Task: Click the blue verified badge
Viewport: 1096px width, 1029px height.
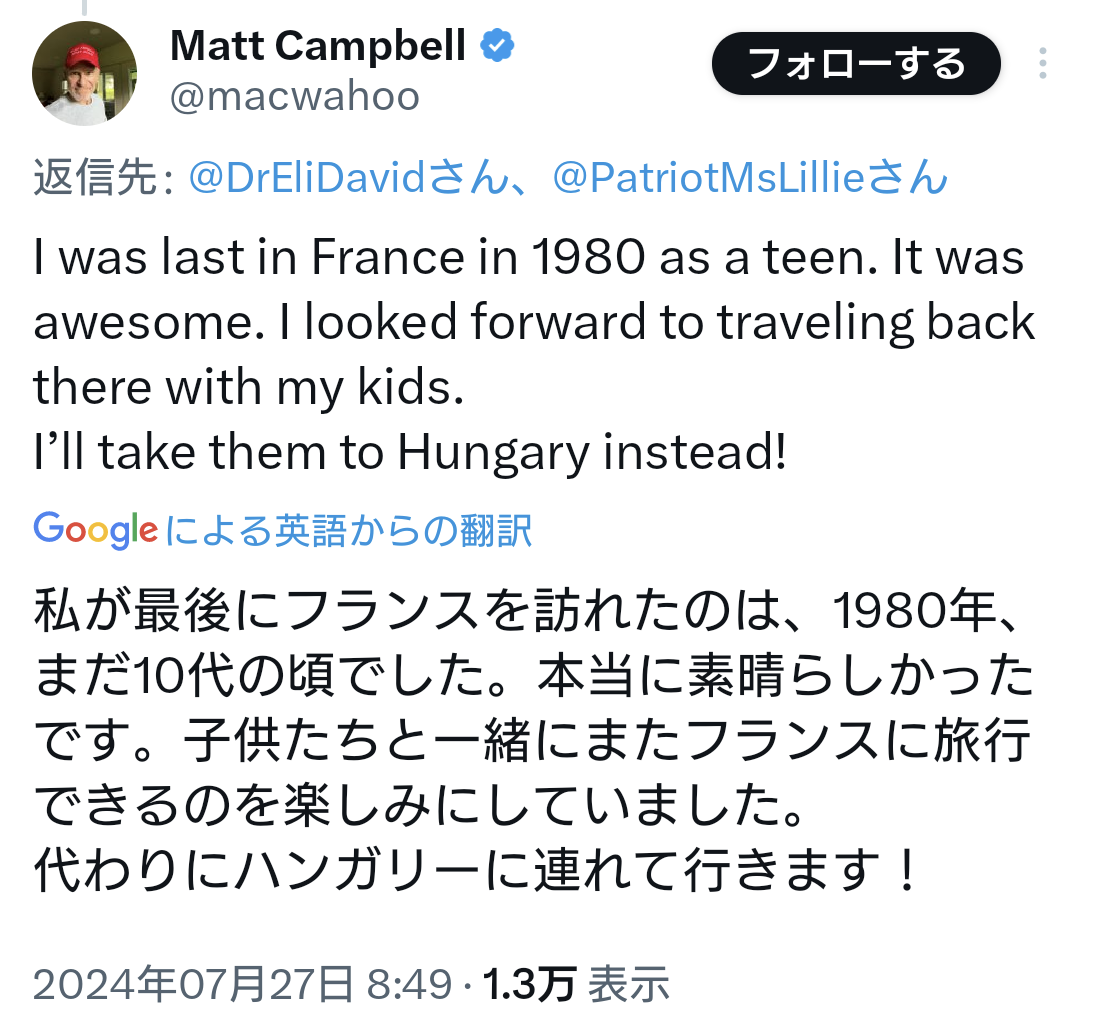Action: [x=497, y=45]
